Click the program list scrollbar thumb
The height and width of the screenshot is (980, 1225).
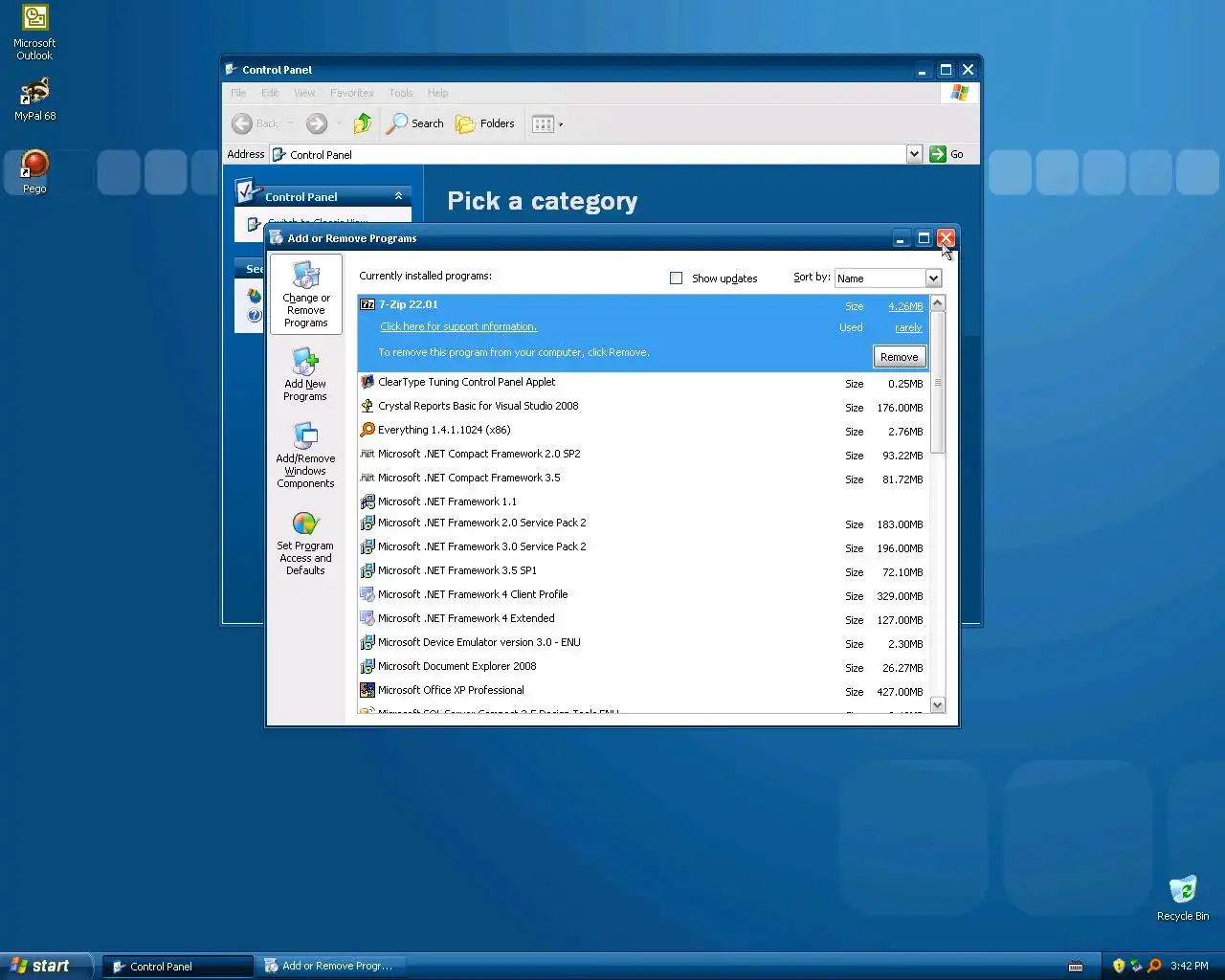(x=937, y=383)
